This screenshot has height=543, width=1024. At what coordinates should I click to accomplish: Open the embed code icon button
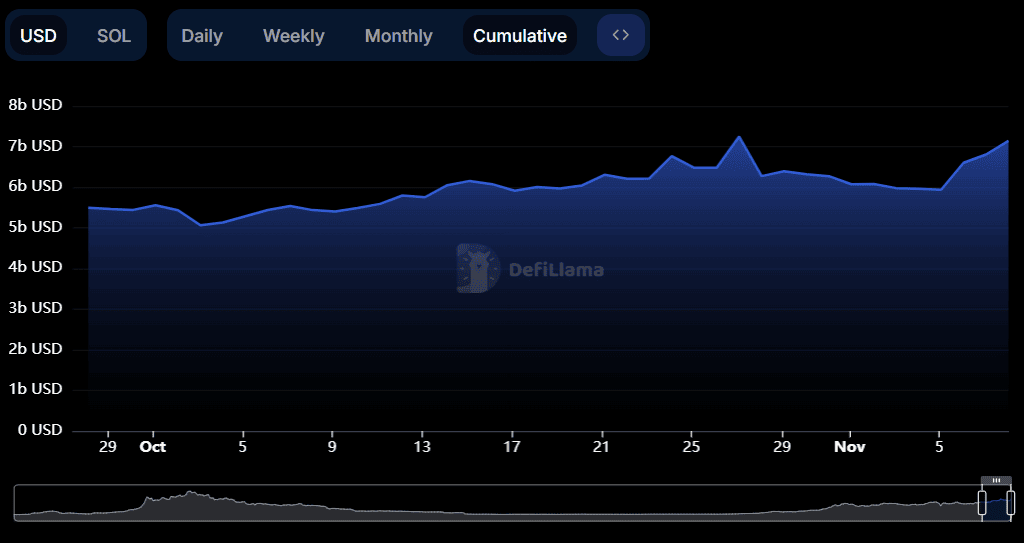pyautogui.click(x=621, y=35)
